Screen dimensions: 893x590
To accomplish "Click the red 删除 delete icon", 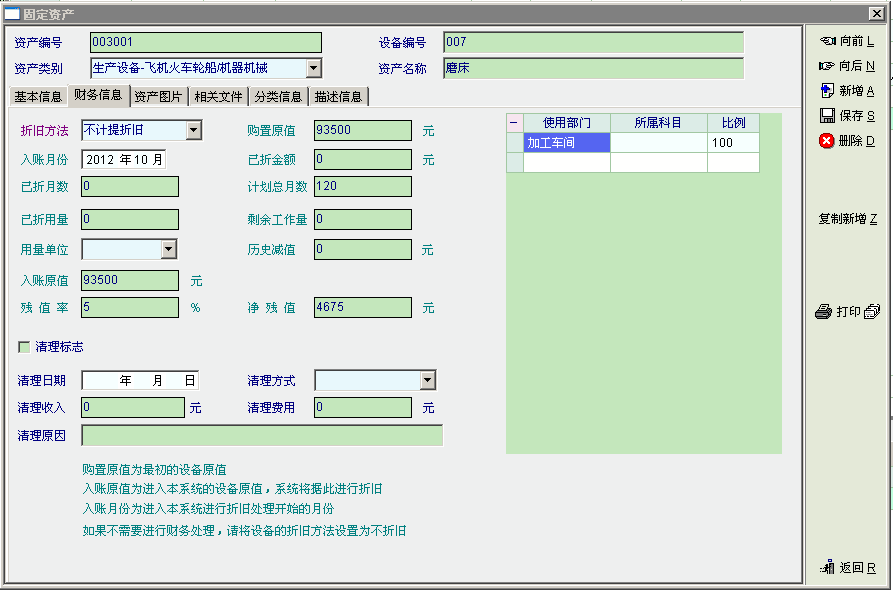I will (x=828, y=141).
